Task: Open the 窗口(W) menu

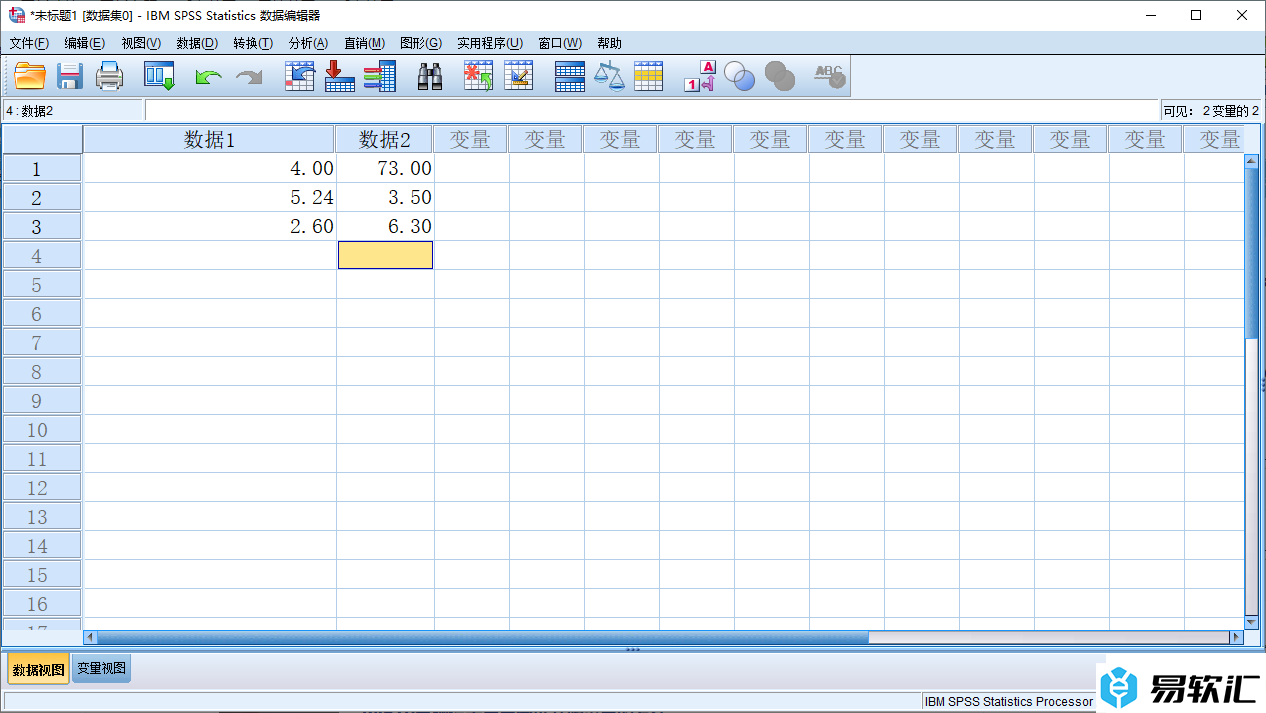Action: 560,43
